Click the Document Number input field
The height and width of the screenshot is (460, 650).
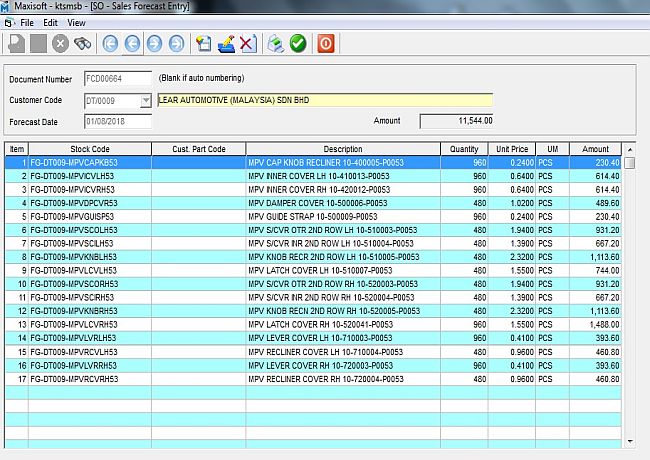(118, 79)
